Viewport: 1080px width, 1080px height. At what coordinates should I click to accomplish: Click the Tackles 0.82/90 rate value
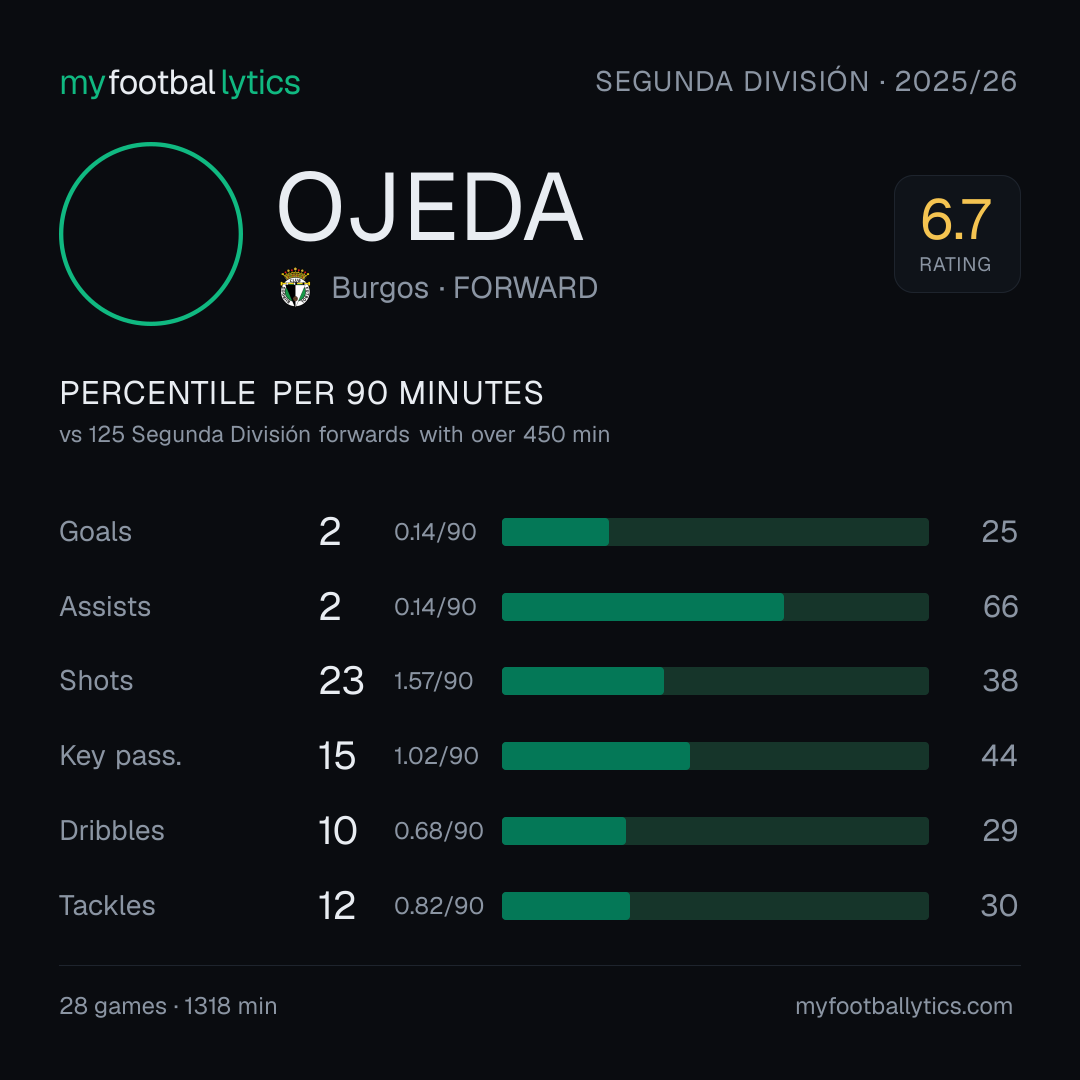point(439,906)
